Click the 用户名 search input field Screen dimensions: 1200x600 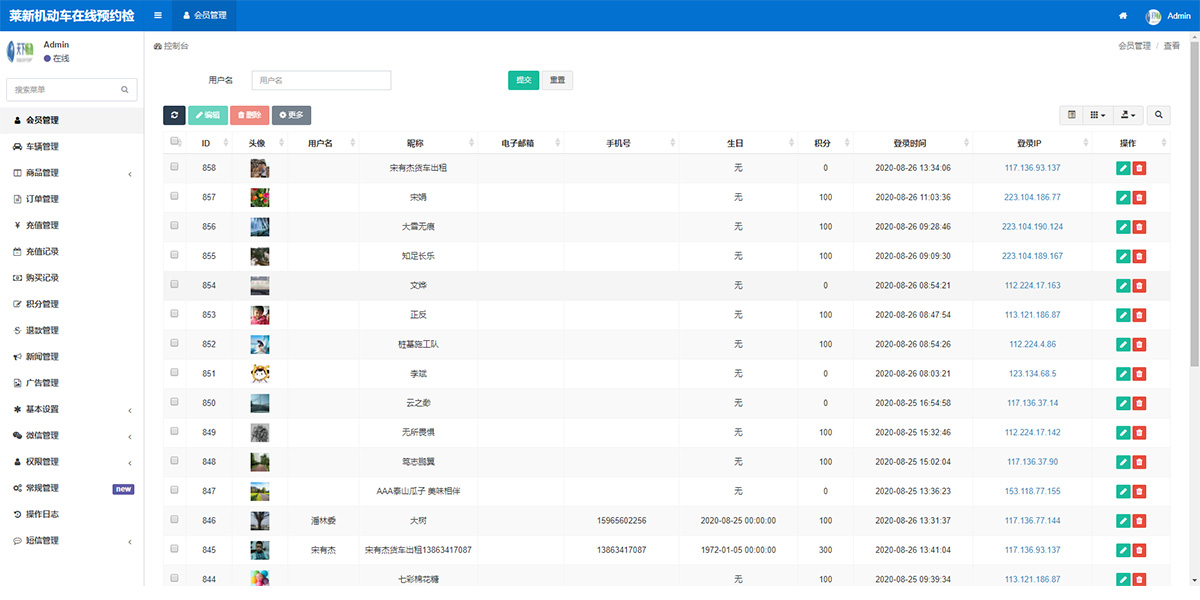[320, 80]
